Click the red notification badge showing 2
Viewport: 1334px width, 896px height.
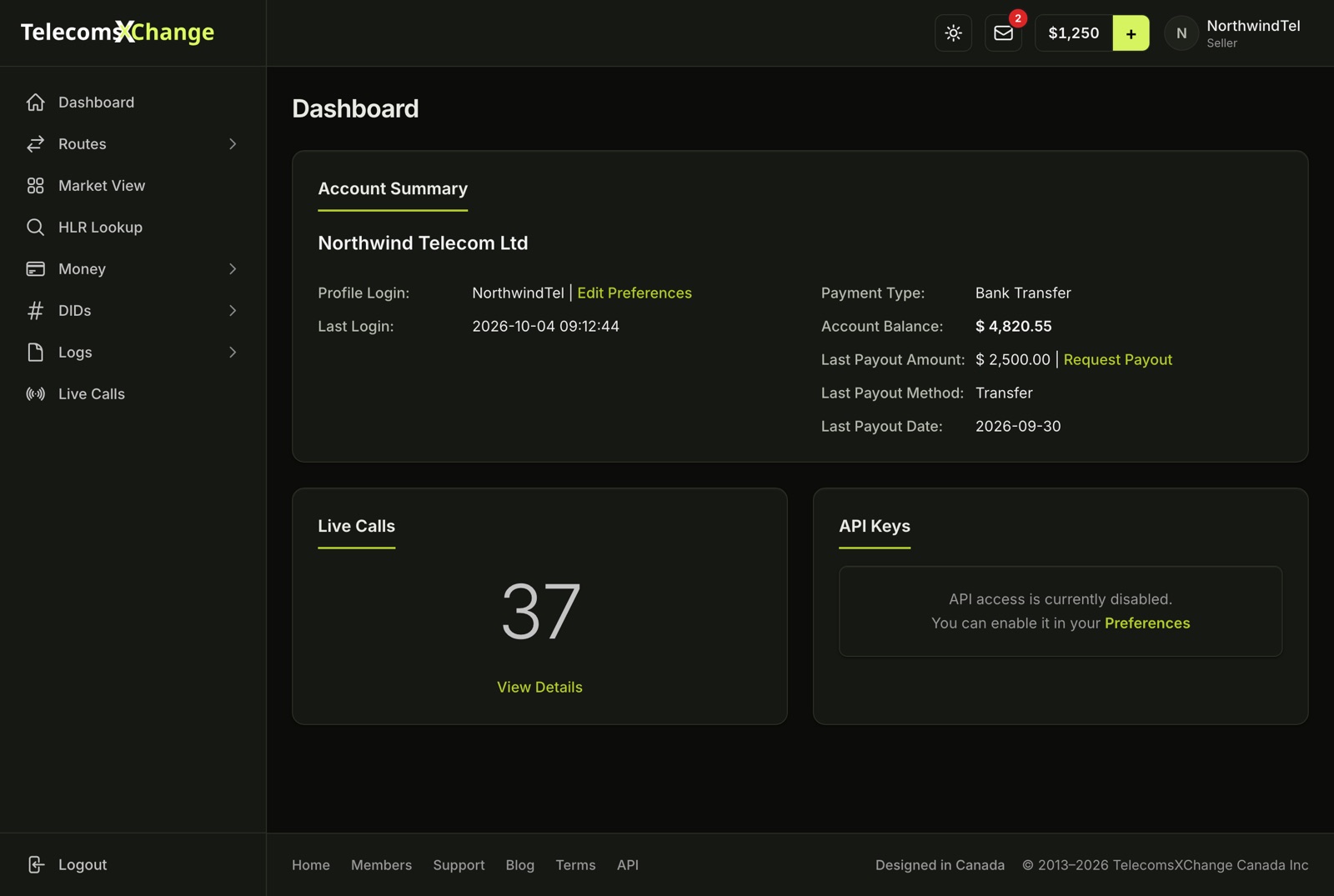[x=1017, y=18]
